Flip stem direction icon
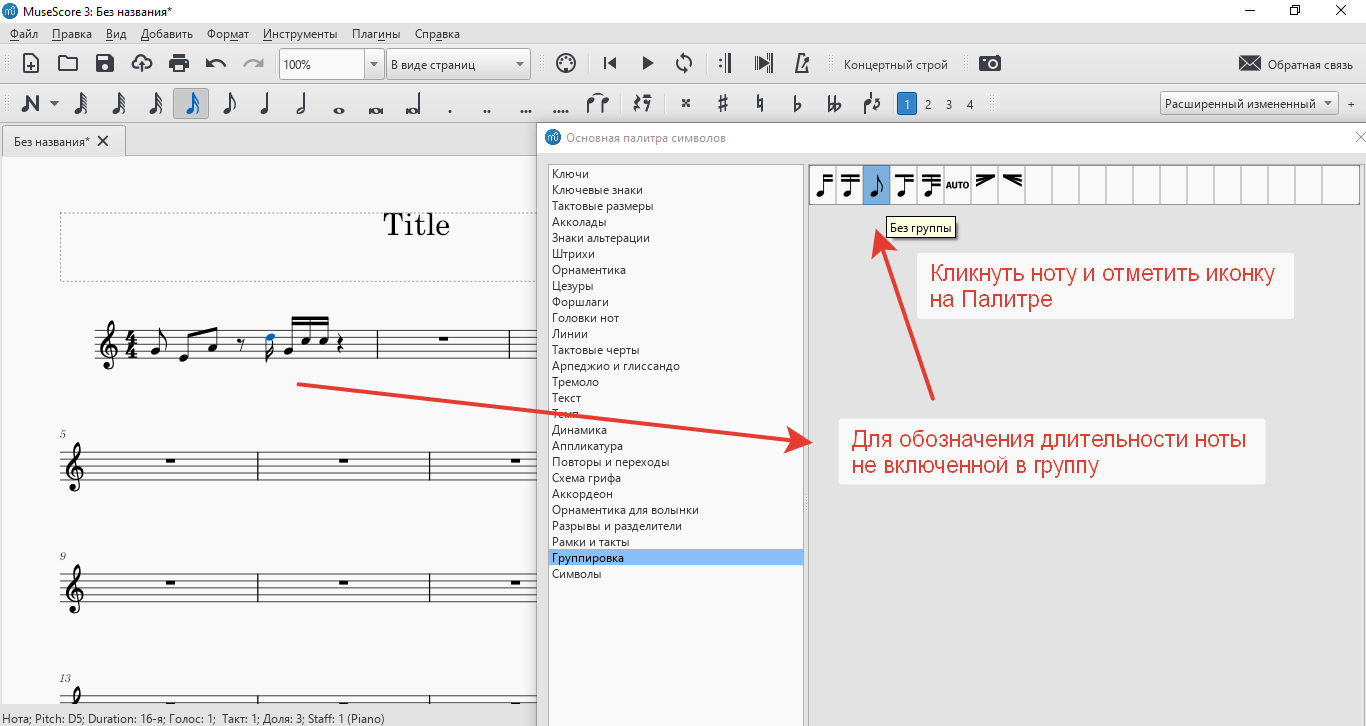Screen dimensions: 1366x726 [x=871, y=104]
